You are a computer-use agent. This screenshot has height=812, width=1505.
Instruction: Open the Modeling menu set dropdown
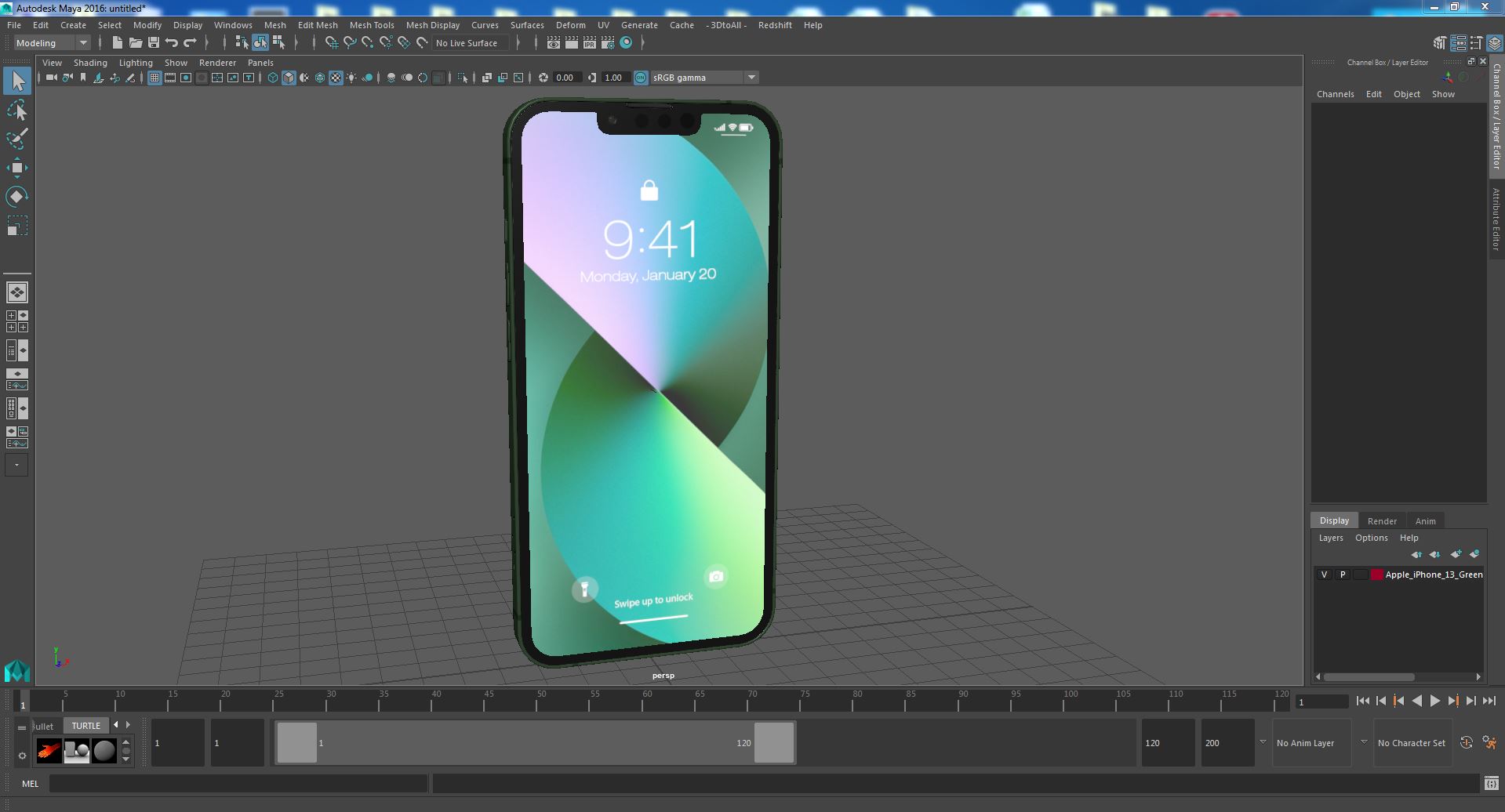pos(52,43)
